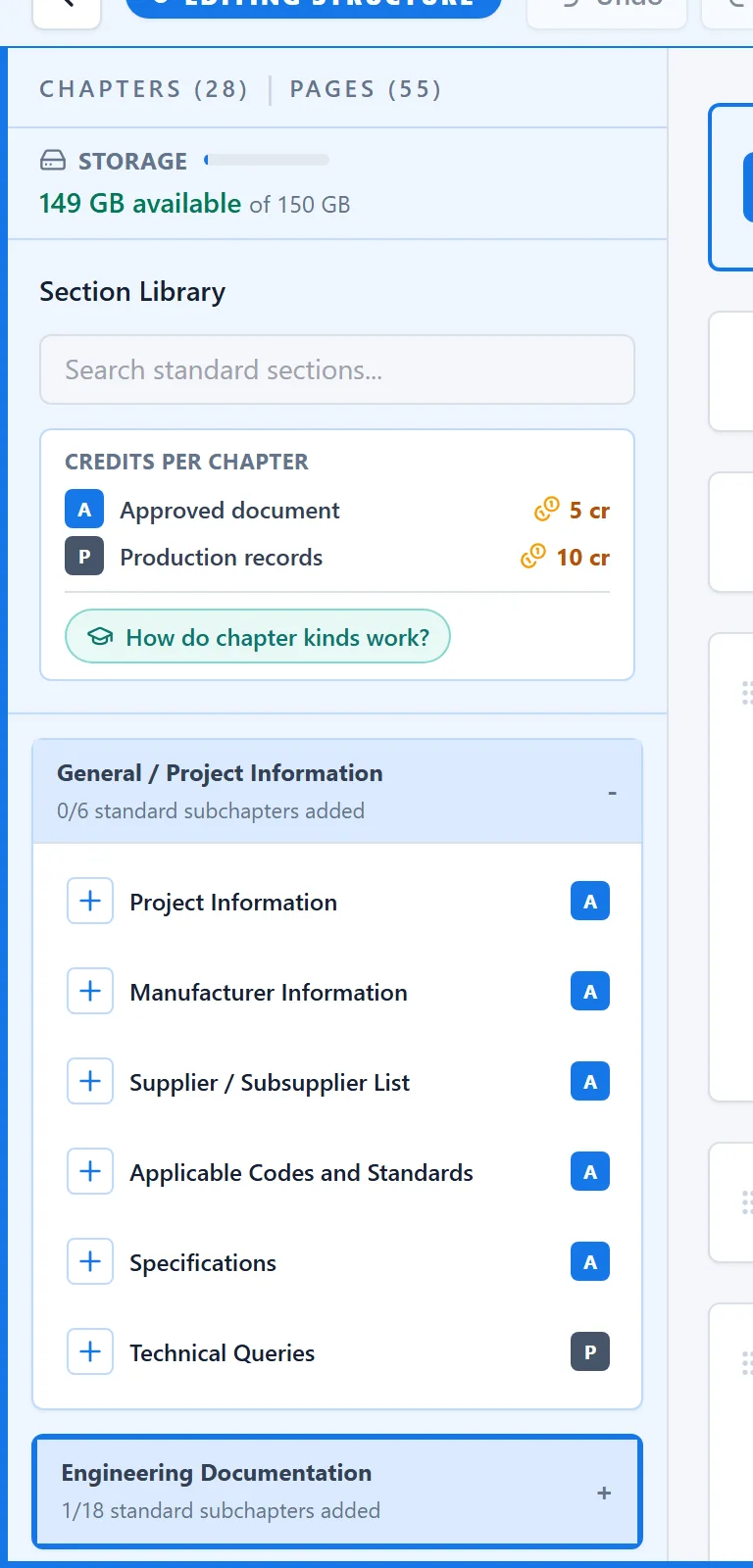Viewport: 753px width, 1568px height.
Task: Collapse General / Project Information section
Action: tap(337, 791)
